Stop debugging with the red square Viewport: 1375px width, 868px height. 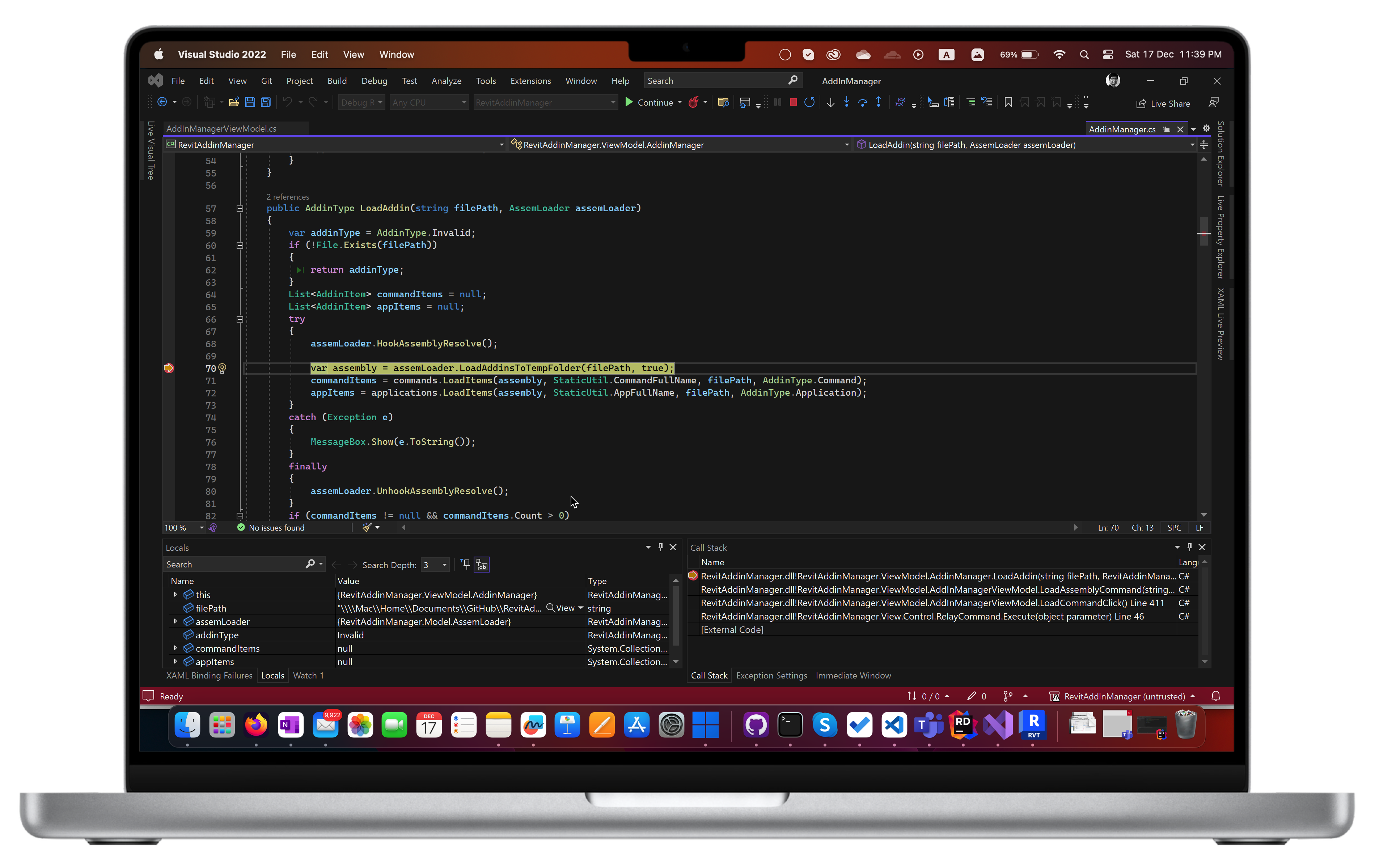[793, 102]
